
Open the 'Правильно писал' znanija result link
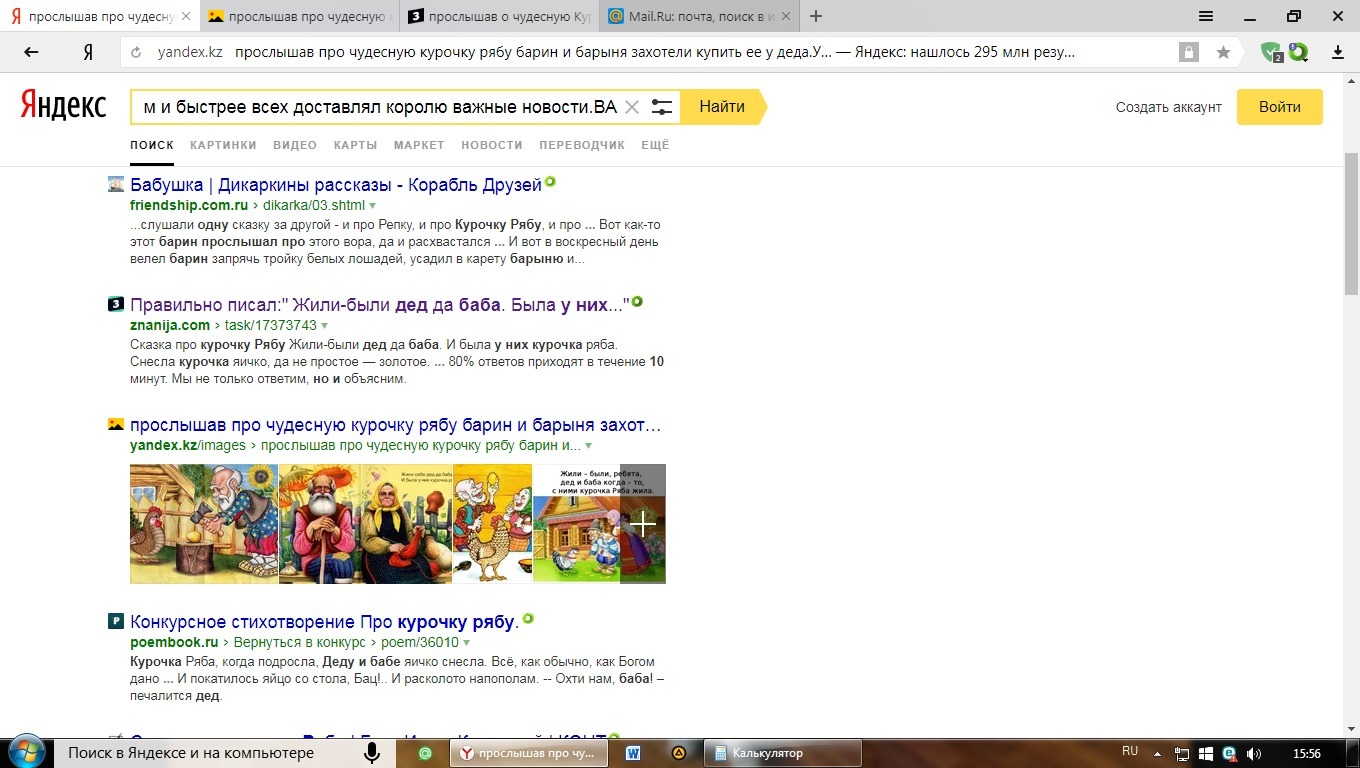coord(380,304)
